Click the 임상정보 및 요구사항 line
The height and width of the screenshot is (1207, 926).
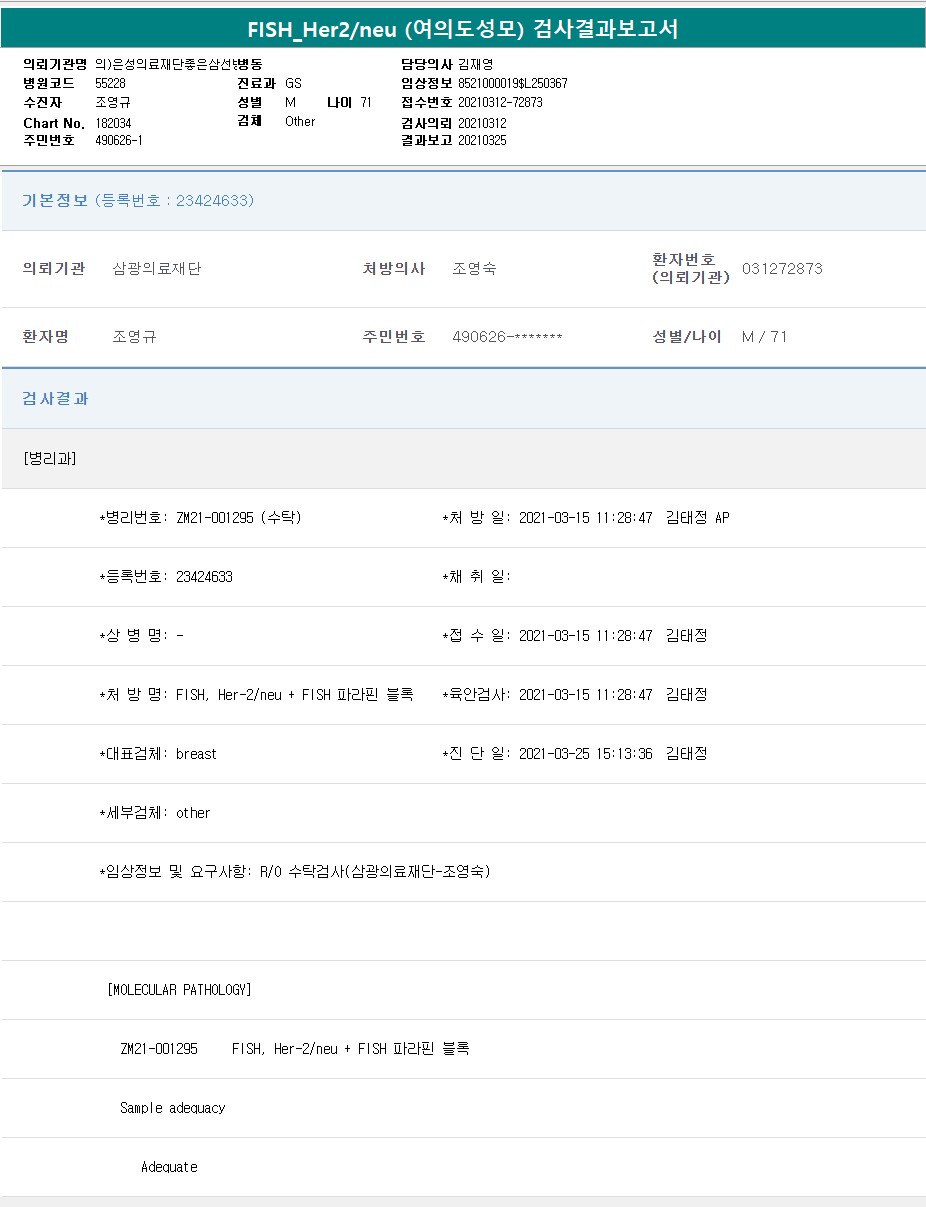[295, 871]
